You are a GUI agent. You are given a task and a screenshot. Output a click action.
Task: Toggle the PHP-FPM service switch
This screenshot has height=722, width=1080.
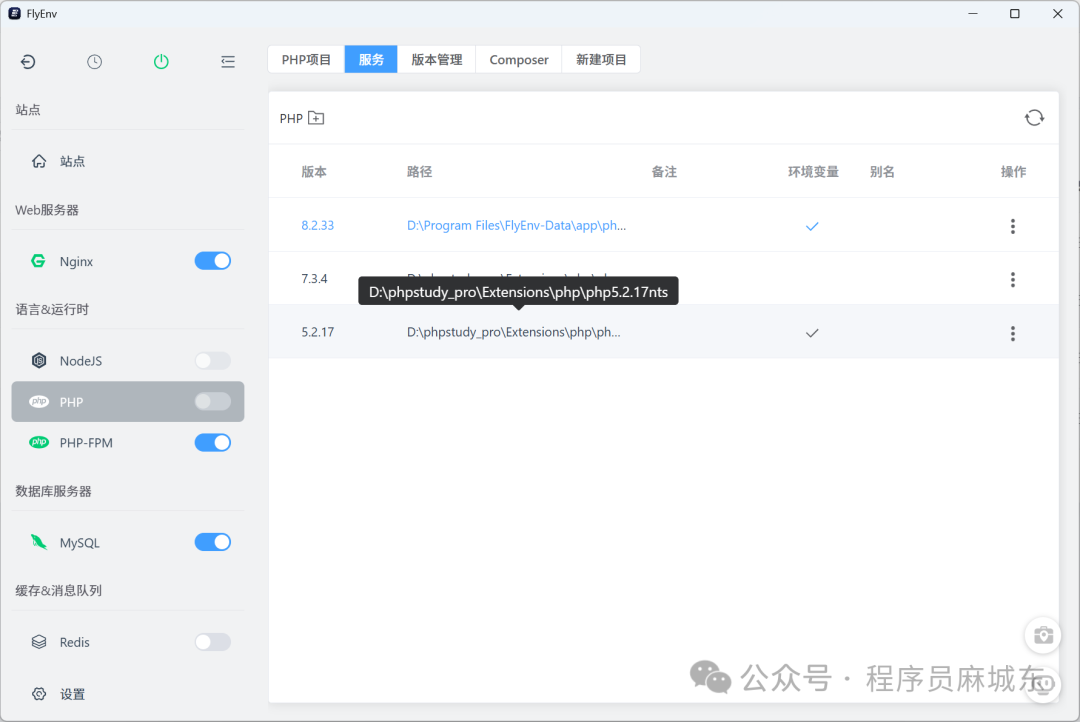click(213, 442)
